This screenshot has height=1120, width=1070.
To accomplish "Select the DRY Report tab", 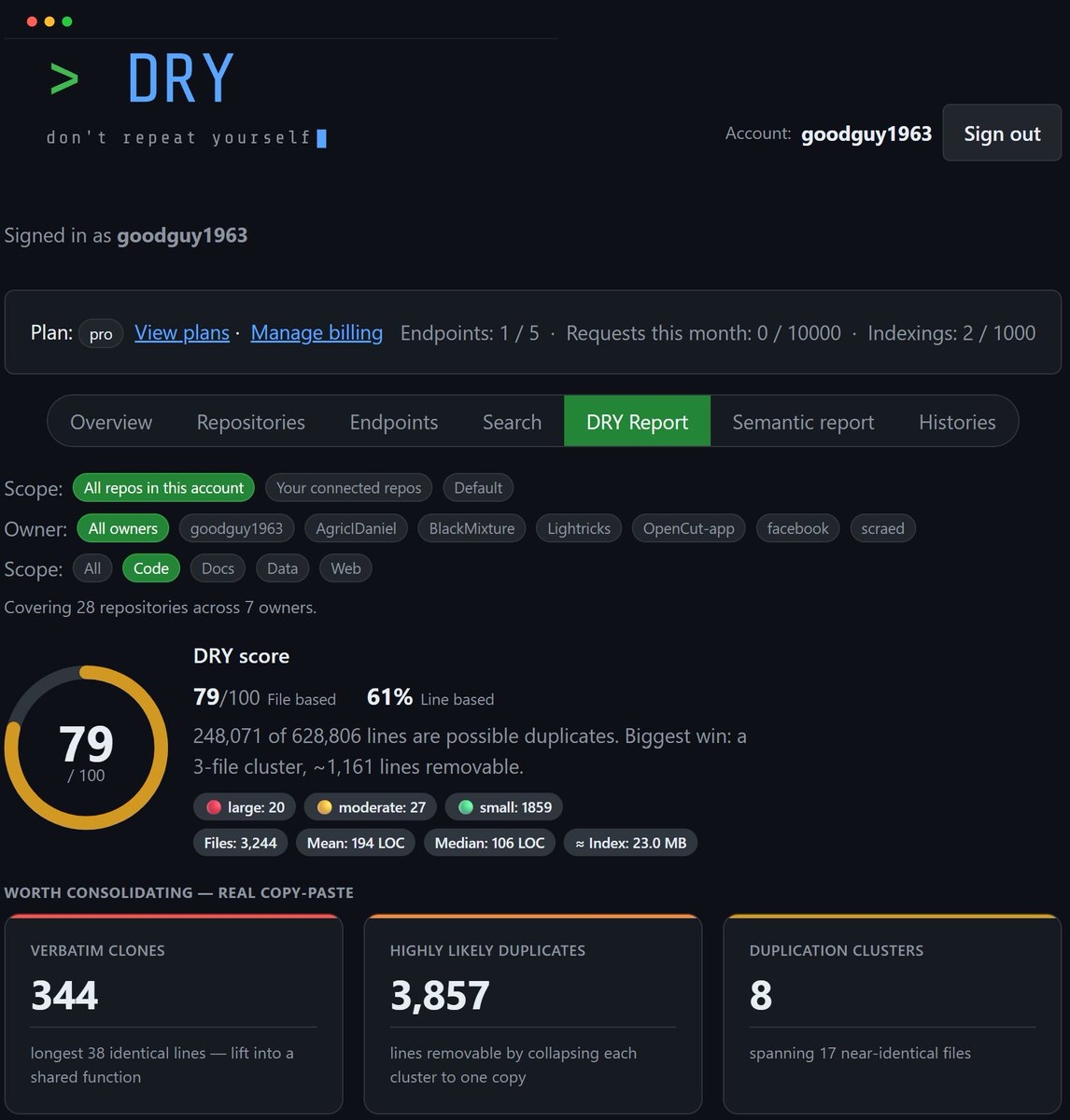I will 637,422.
